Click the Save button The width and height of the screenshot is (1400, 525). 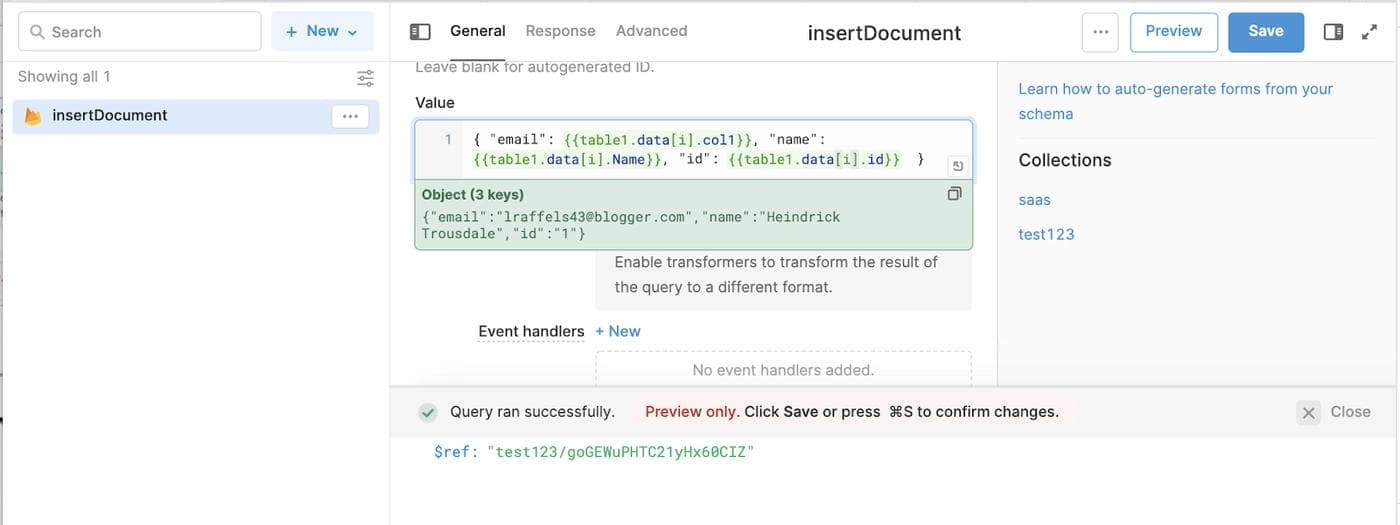point(1265,32)
